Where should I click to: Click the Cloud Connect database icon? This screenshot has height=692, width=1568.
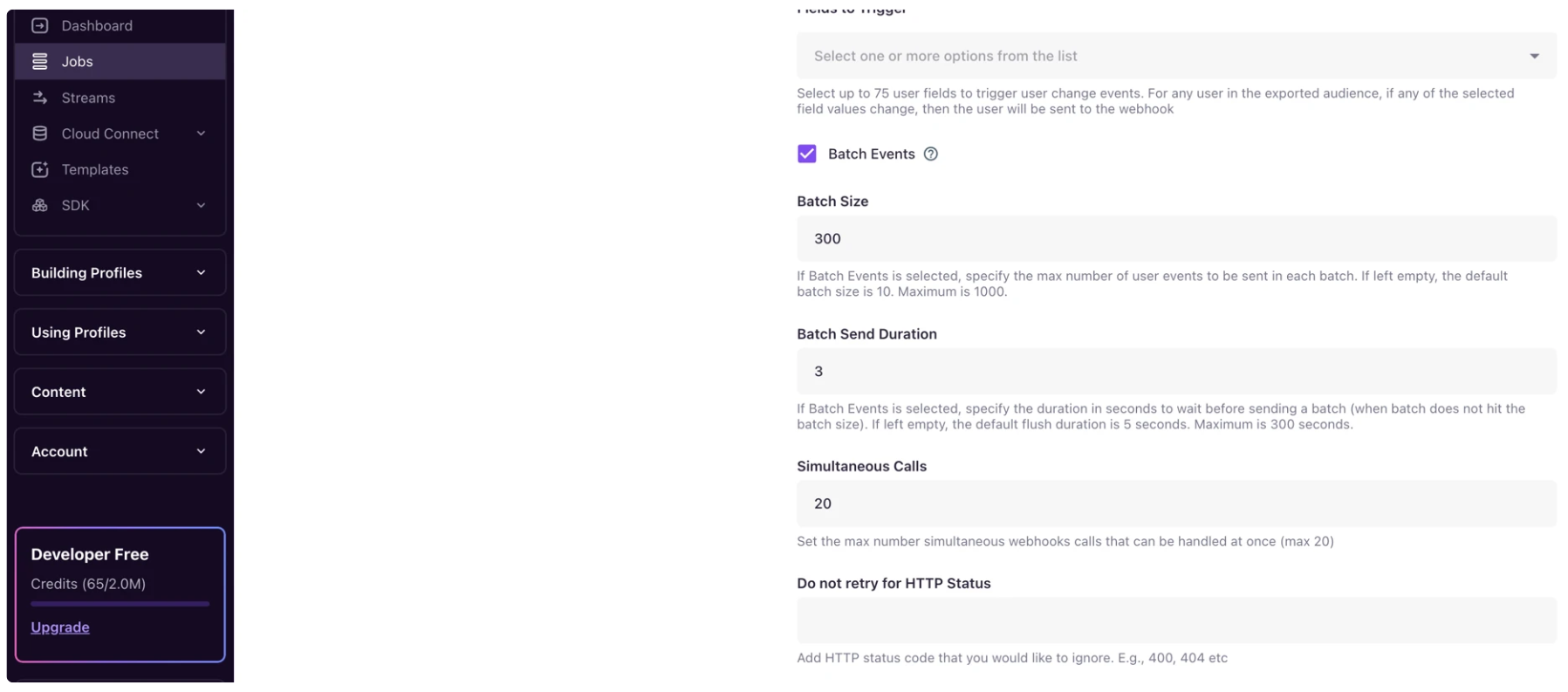40,134
